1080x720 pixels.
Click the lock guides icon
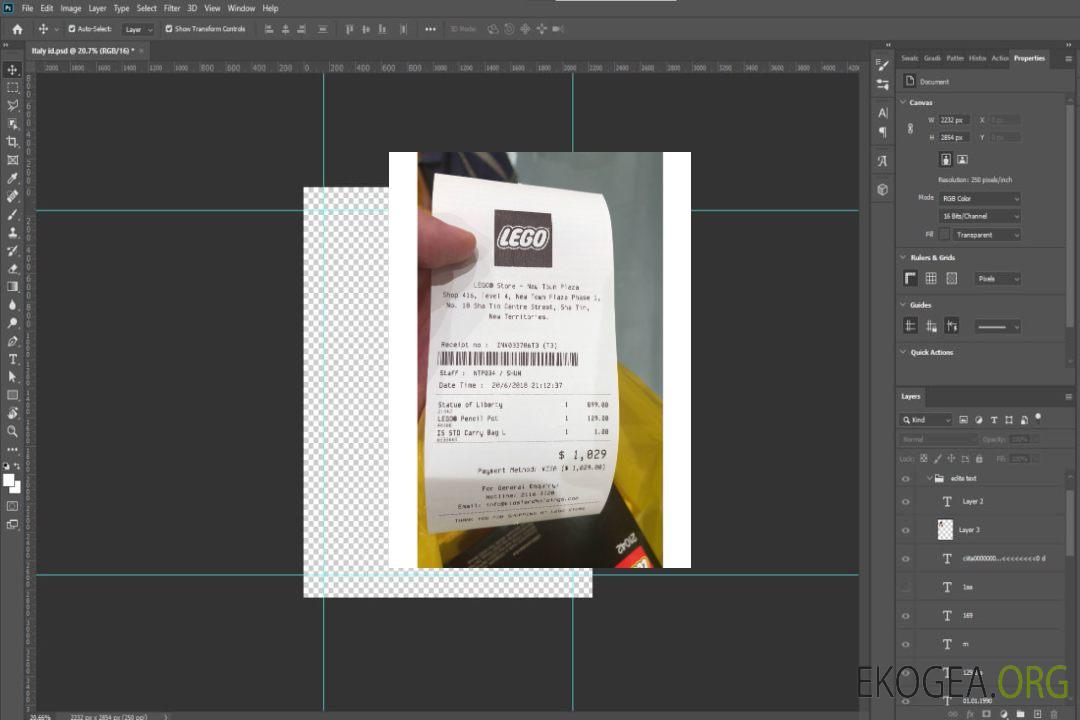point(931,326)
